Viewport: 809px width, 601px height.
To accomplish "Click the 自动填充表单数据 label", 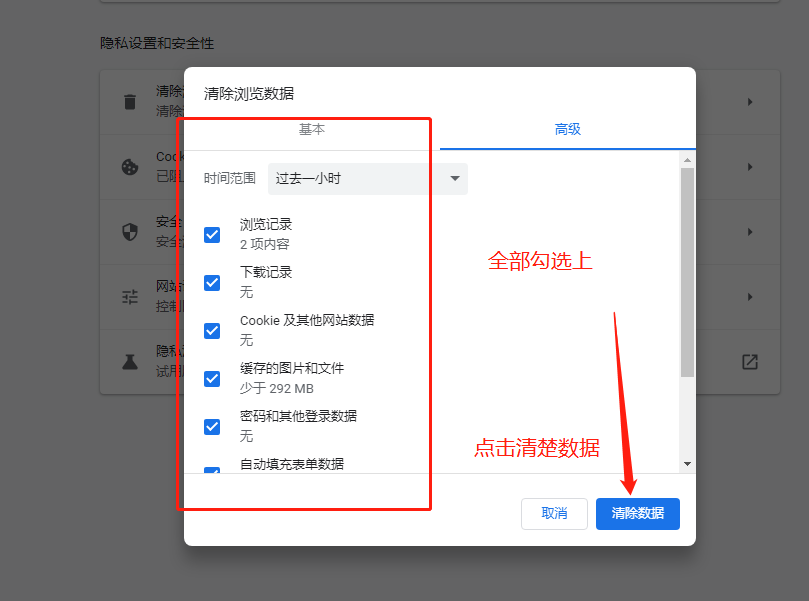I will click(292, 464).
